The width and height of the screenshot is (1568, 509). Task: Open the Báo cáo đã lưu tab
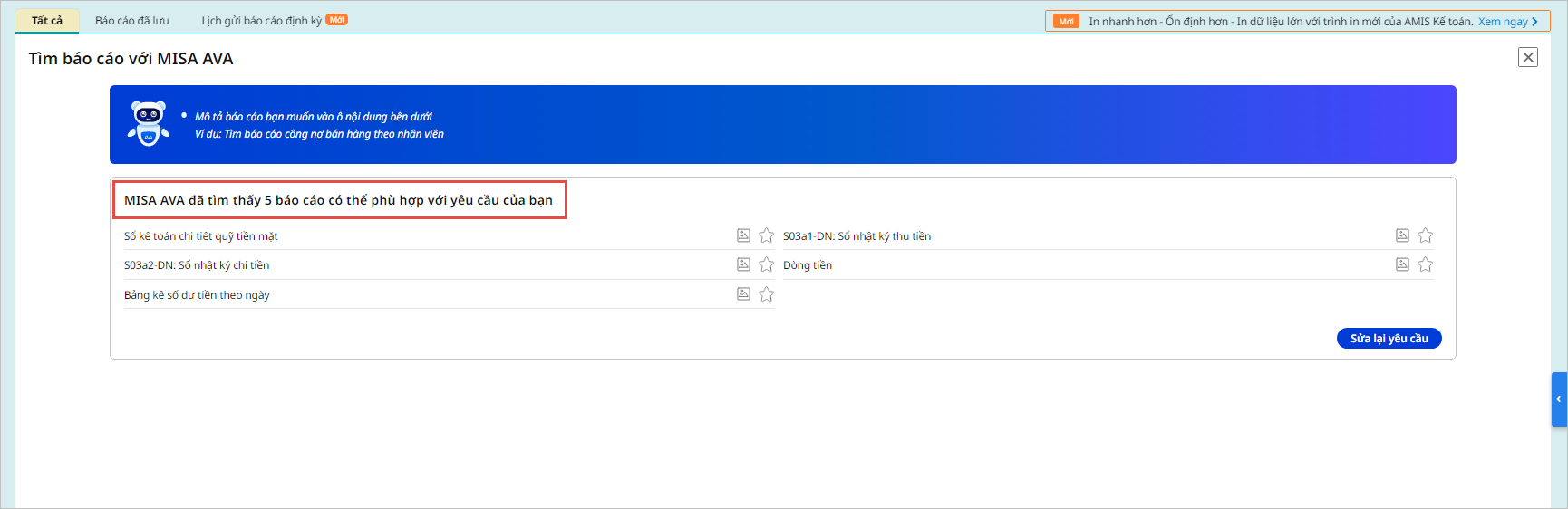pos(132,21)
